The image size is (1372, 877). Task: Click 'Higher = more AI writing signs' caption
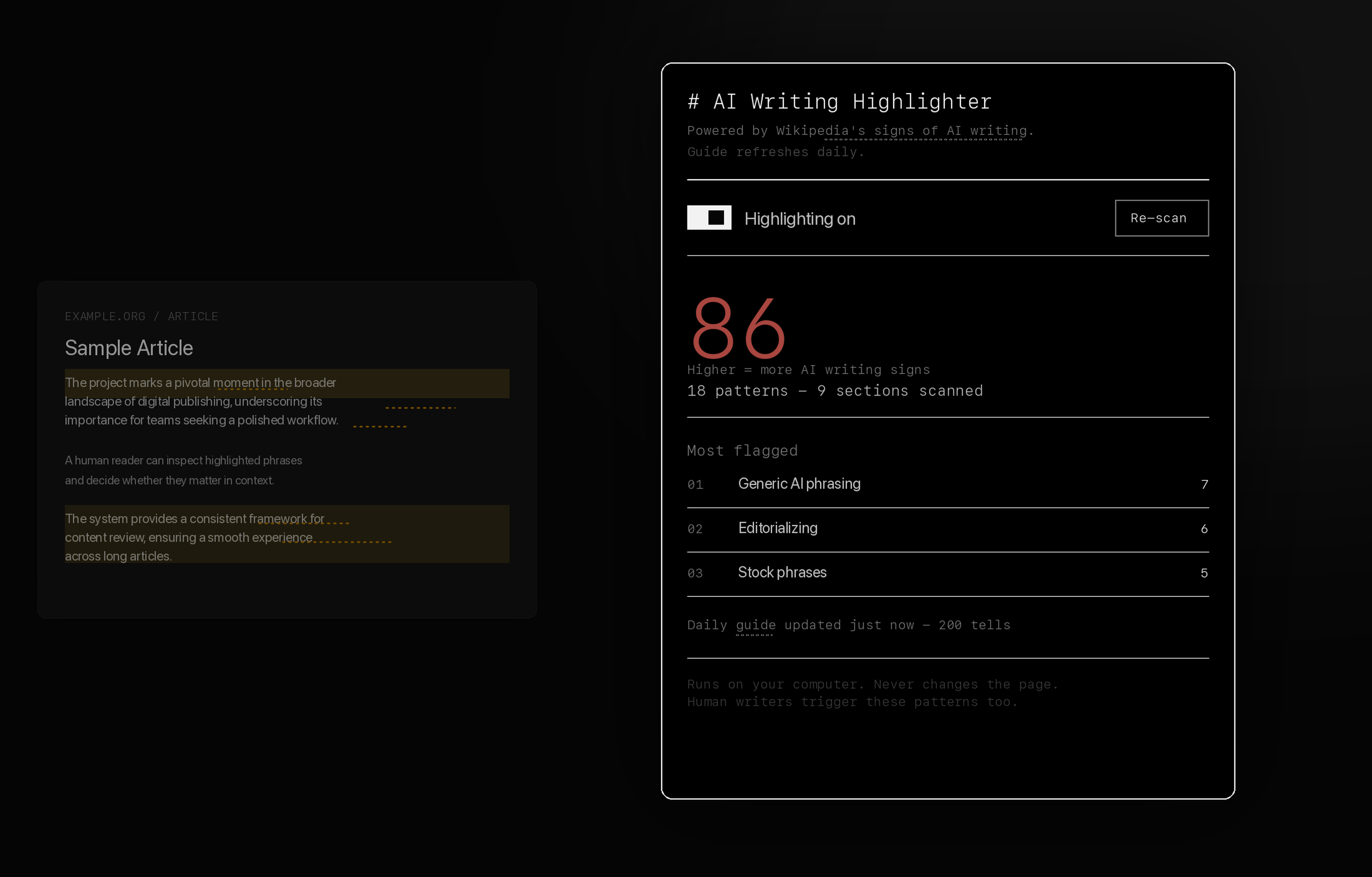click(x=808, y=369)
